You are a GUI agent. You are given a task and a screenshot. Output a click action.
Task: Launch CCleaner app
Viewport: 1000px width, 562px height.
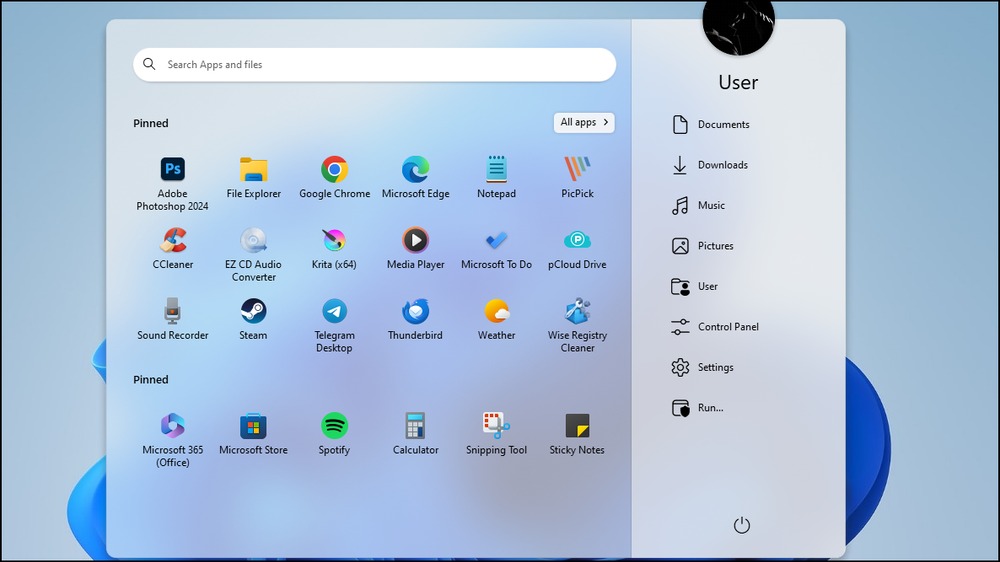172,249
